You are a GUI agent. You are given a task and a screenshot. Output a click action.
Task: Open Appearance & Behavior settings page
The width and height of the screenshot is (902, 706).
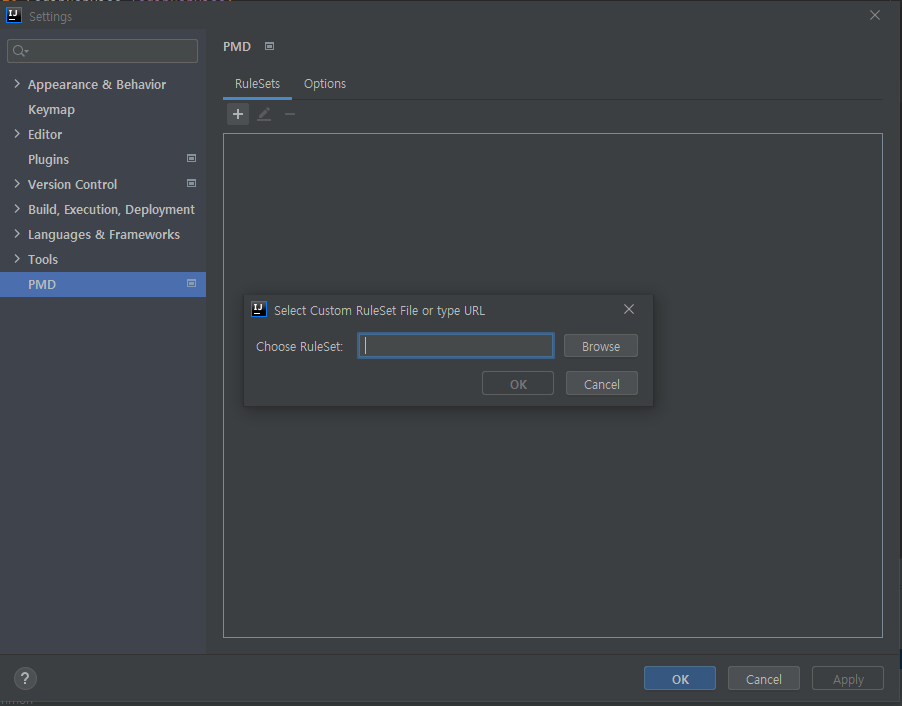(x=97, y=85)
